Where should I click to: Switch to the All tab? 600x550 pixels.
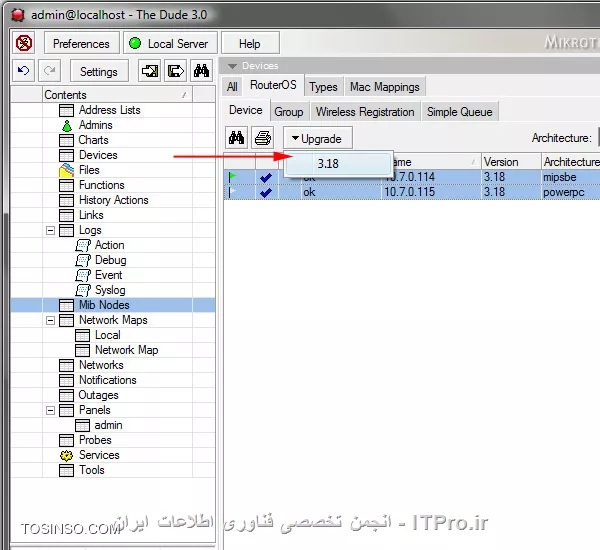232,87
